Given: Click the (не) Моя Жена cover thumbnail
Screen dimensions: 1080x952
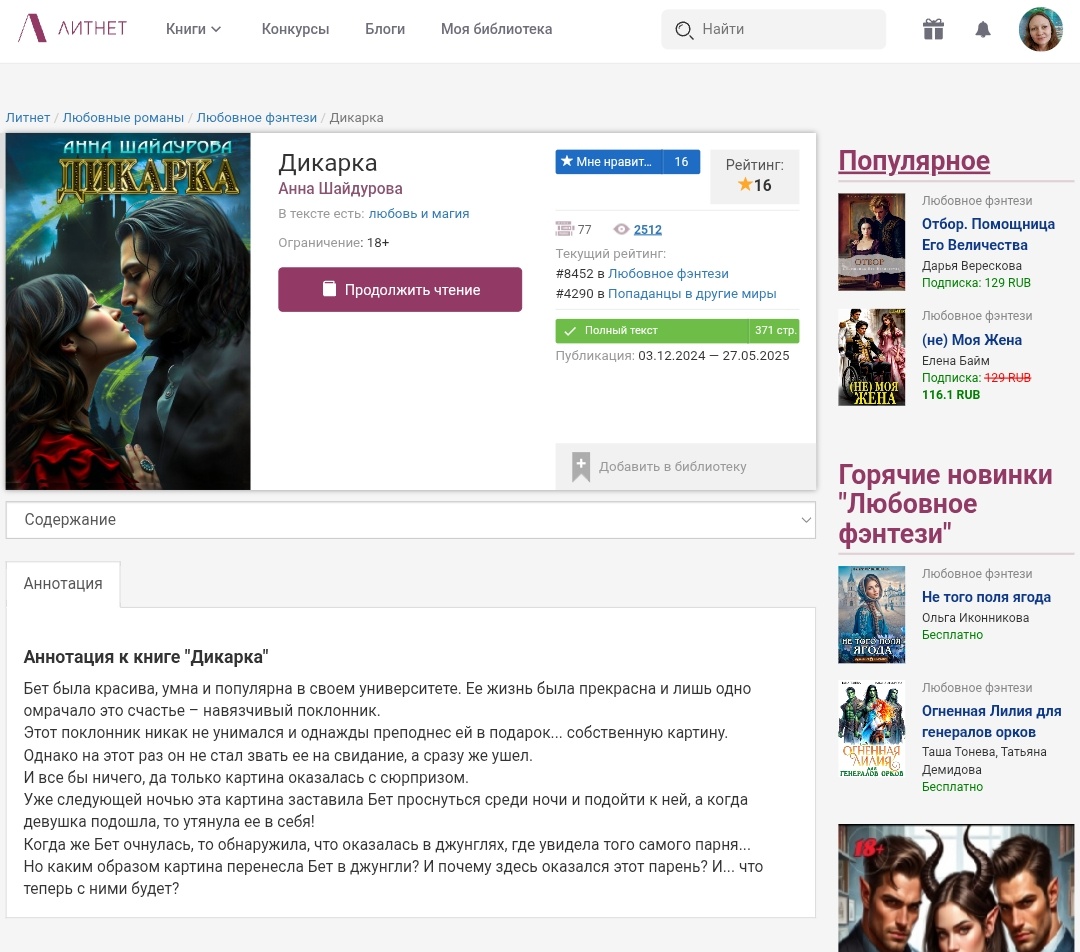Looking at the screenshot, I should coord(871,357).
